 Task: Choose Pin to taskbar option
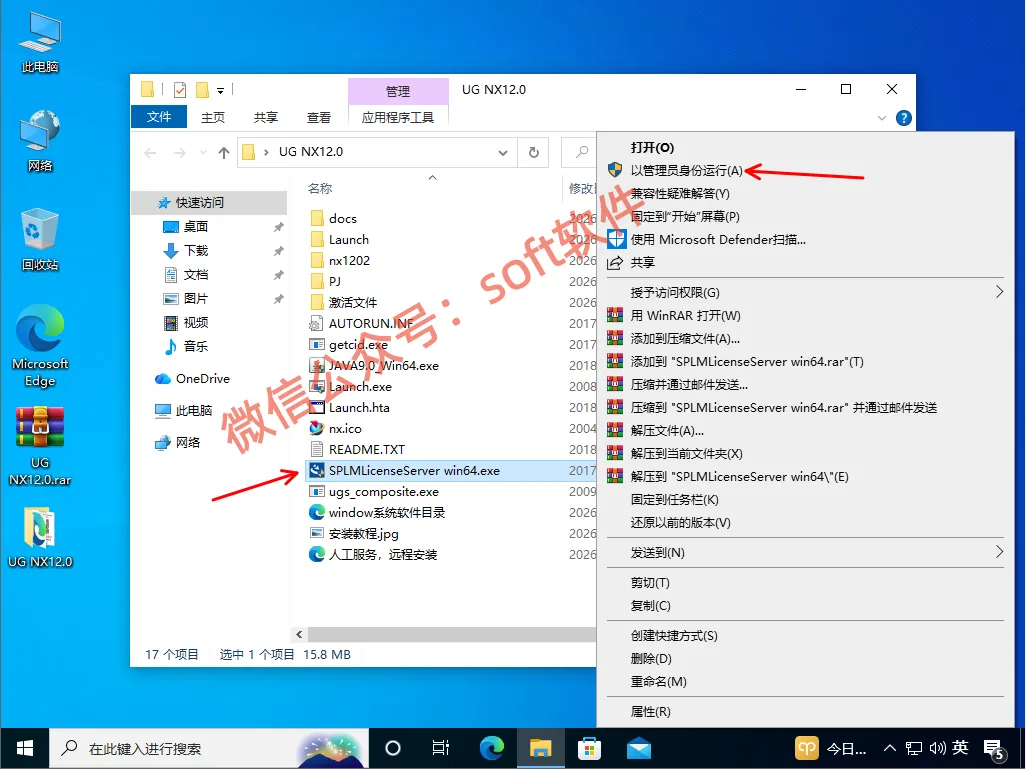[805, 499]
